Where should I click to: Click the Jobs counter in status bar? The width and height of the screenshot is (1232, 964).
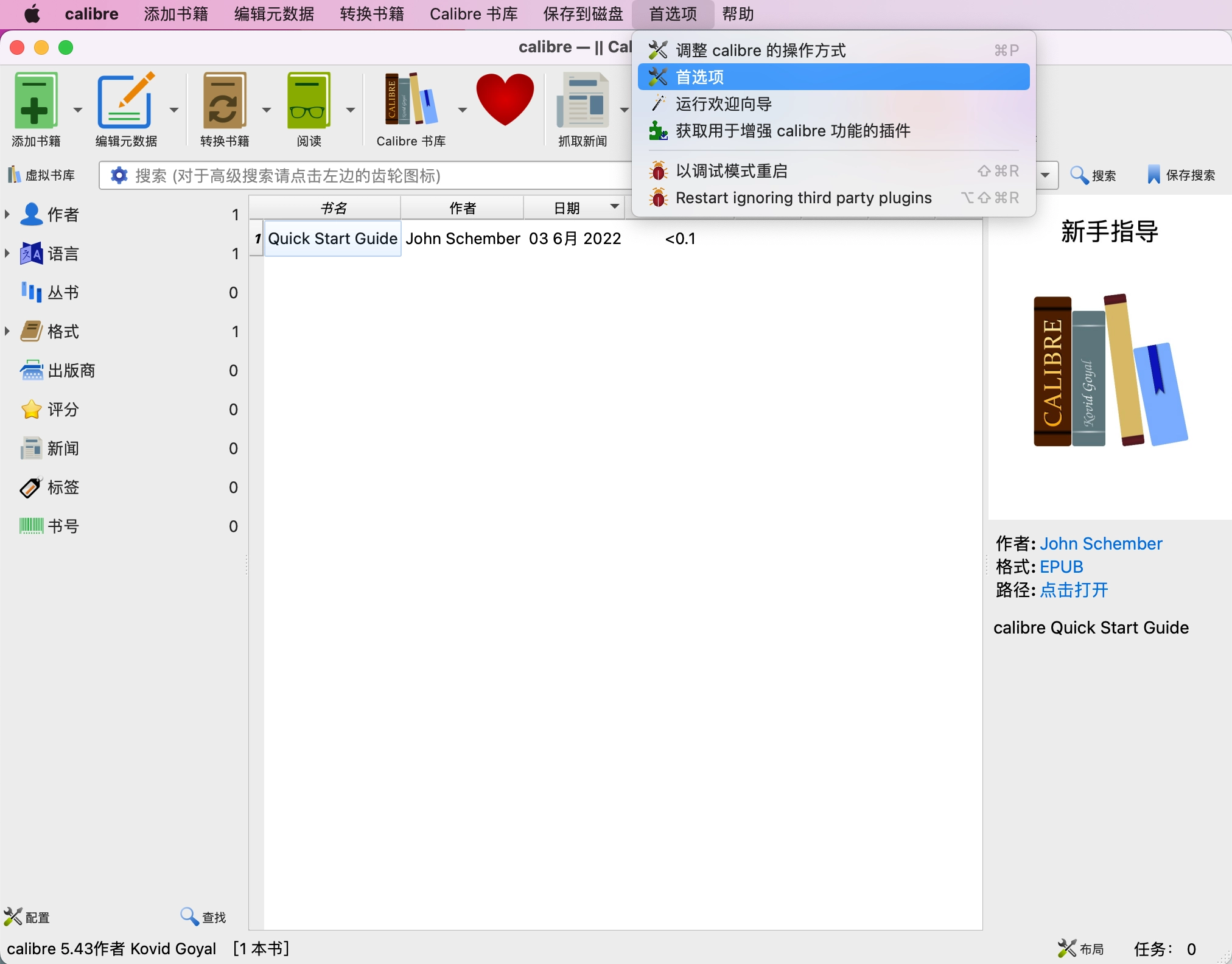(1164, 948)
